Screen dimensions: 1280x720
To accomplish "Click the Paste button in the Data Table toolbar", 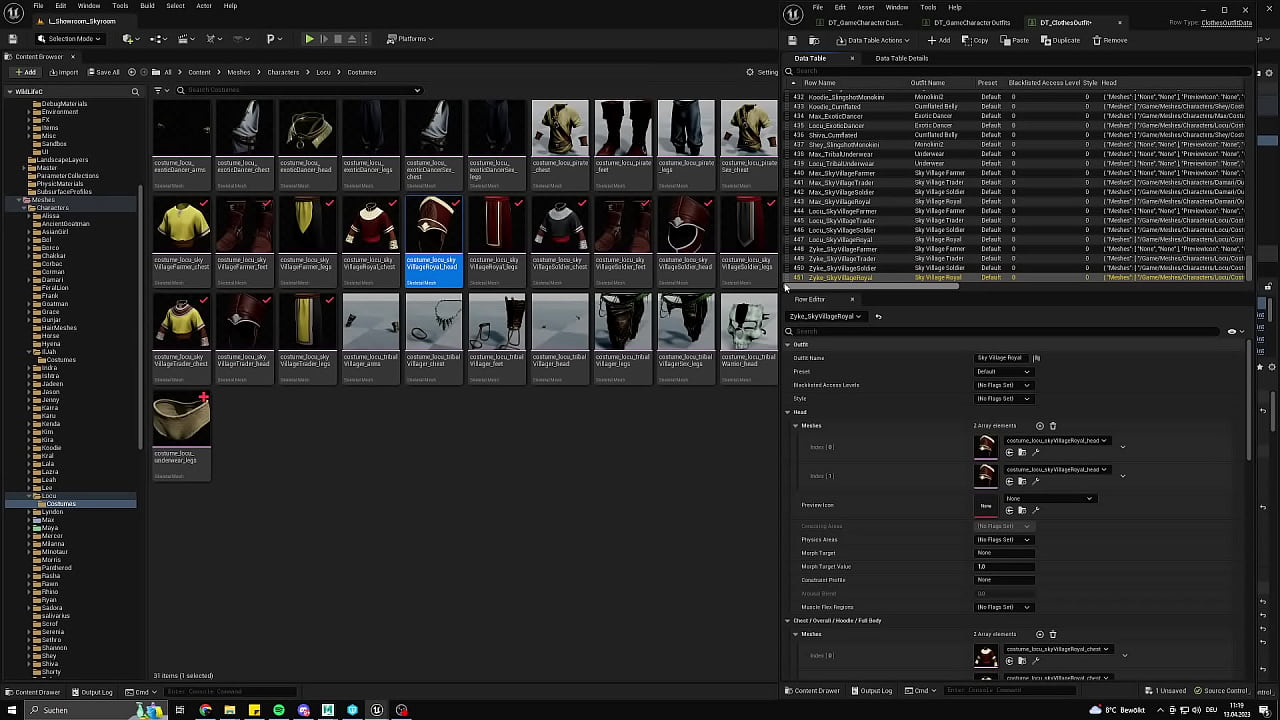I will coord(1014,40).
